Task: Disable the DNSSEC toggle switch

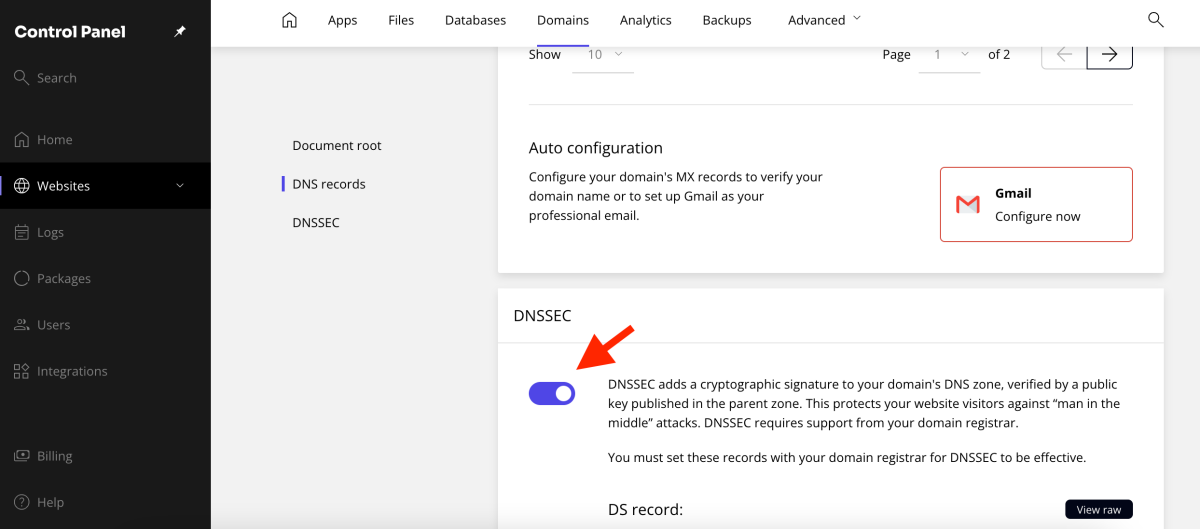Action: [552, 393]
